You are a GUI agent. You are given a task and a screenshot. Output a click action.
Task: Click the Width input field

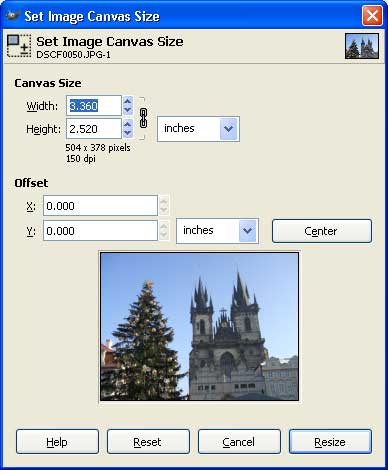pyautogui.click(x=94, y=106)
